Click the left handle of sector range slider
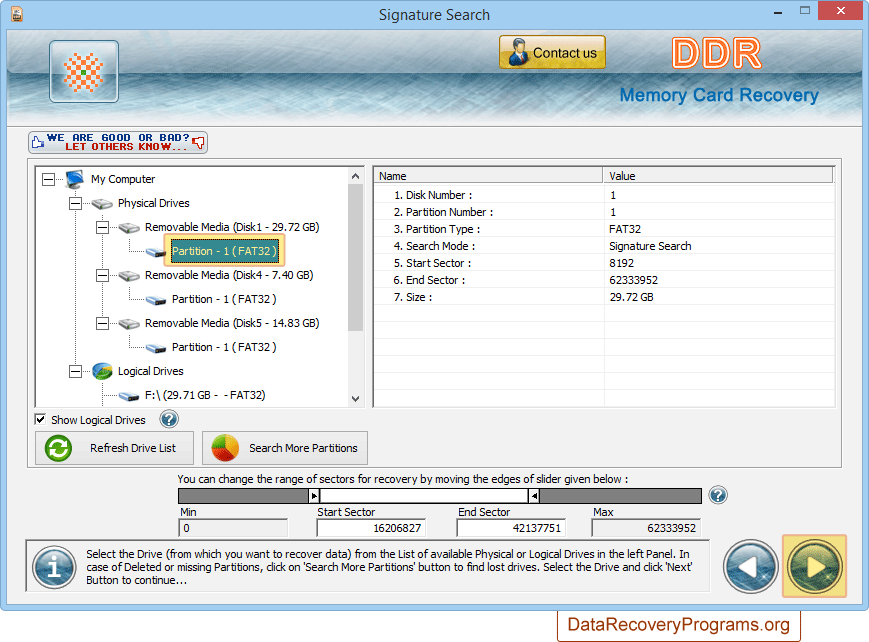 (x=314, y=495)
